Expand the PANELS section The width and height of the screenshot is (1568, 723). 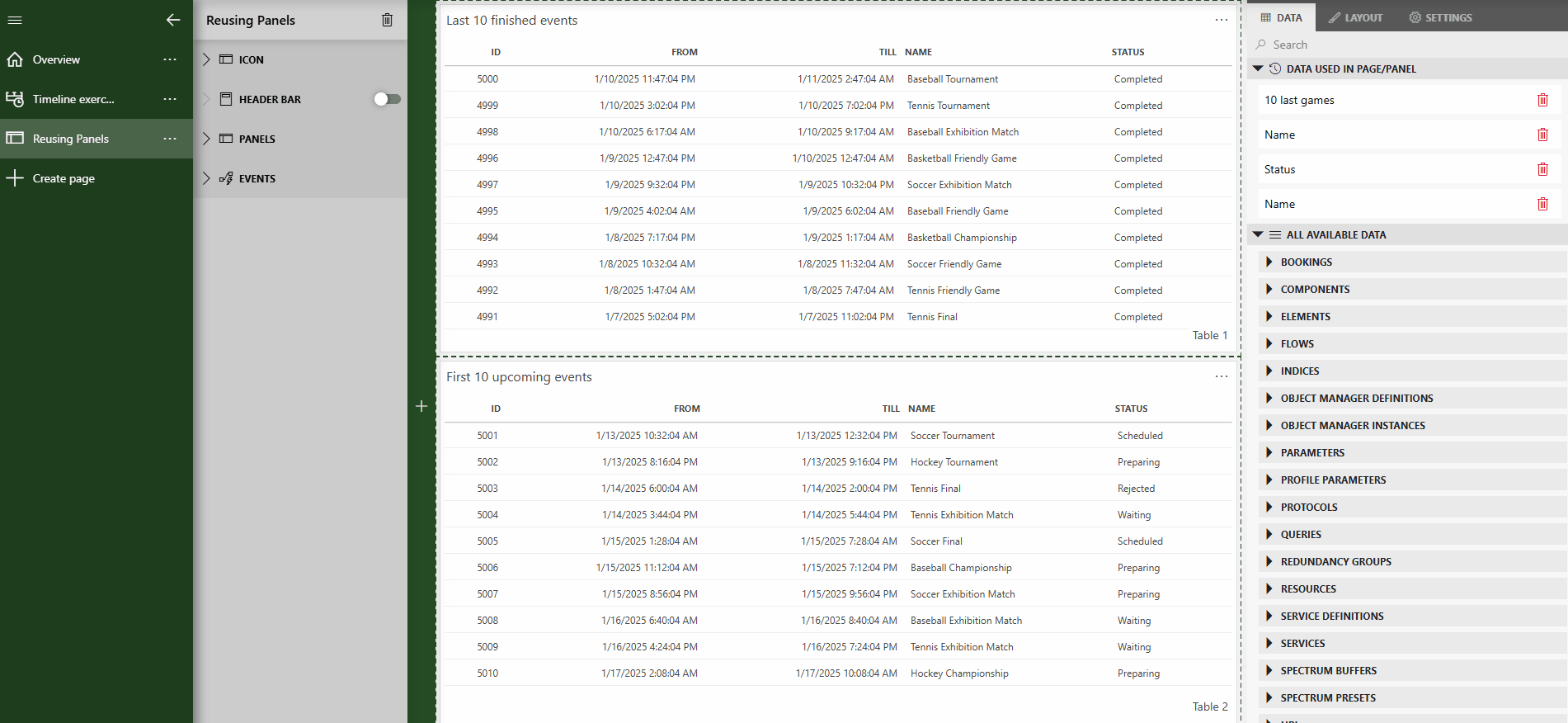tap(207, 139)
